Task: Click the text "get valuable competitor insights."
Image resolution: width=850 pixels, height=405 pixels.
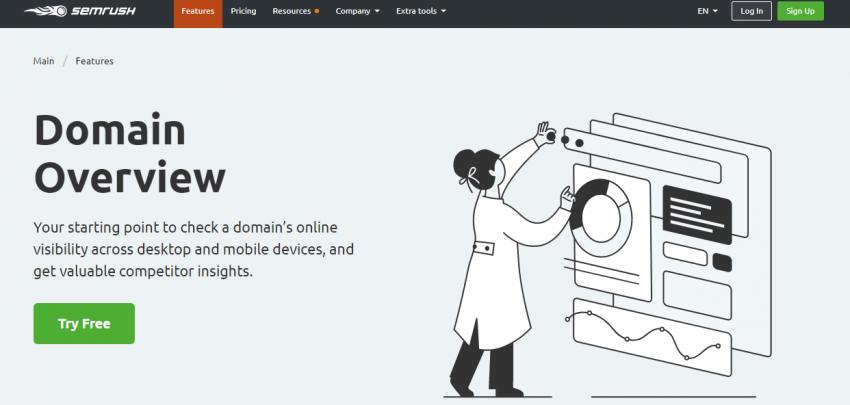Action: (x=143, y=271)
